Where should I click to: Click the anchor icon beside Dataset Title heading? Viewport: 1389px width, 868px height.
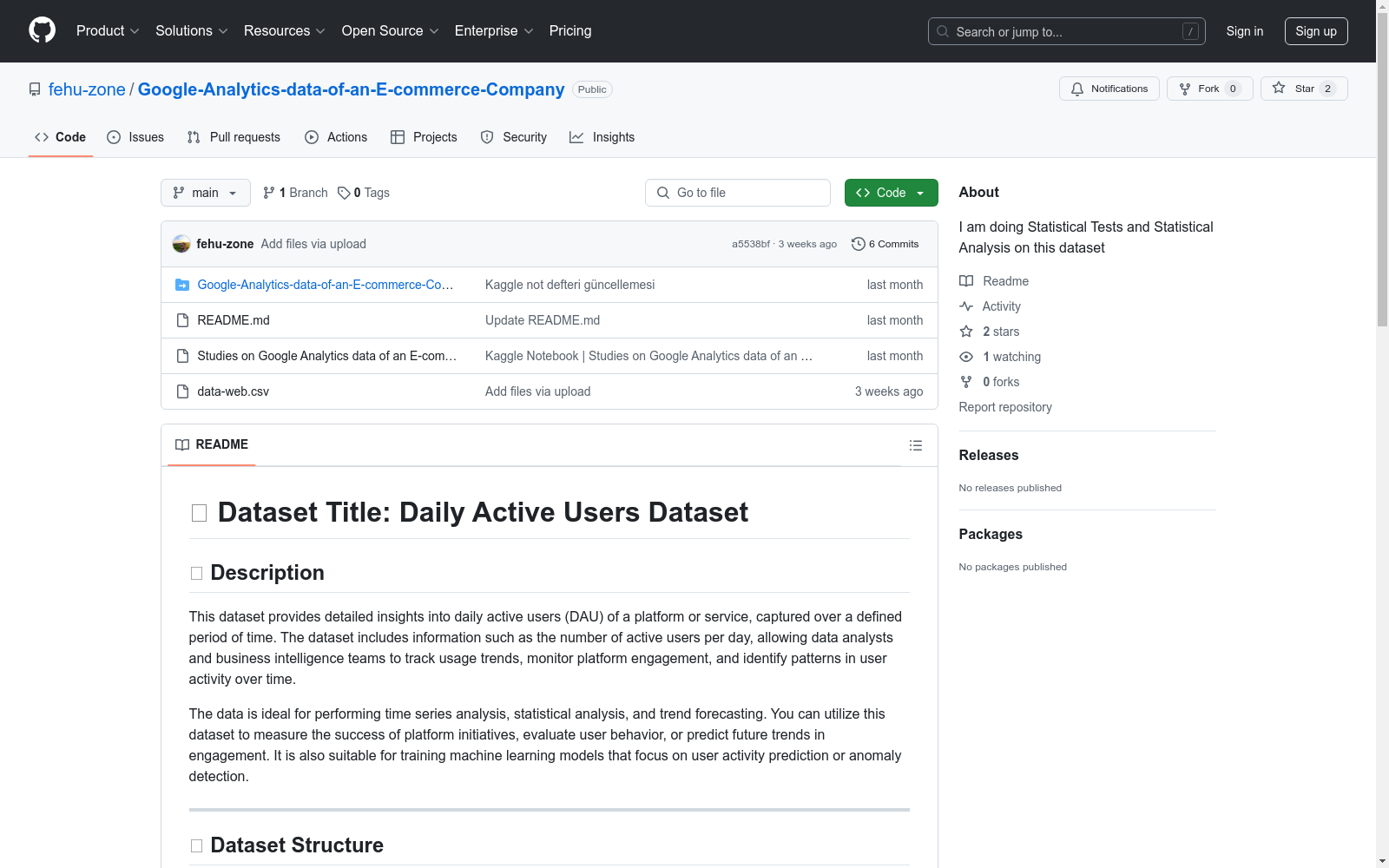[199, 513]
